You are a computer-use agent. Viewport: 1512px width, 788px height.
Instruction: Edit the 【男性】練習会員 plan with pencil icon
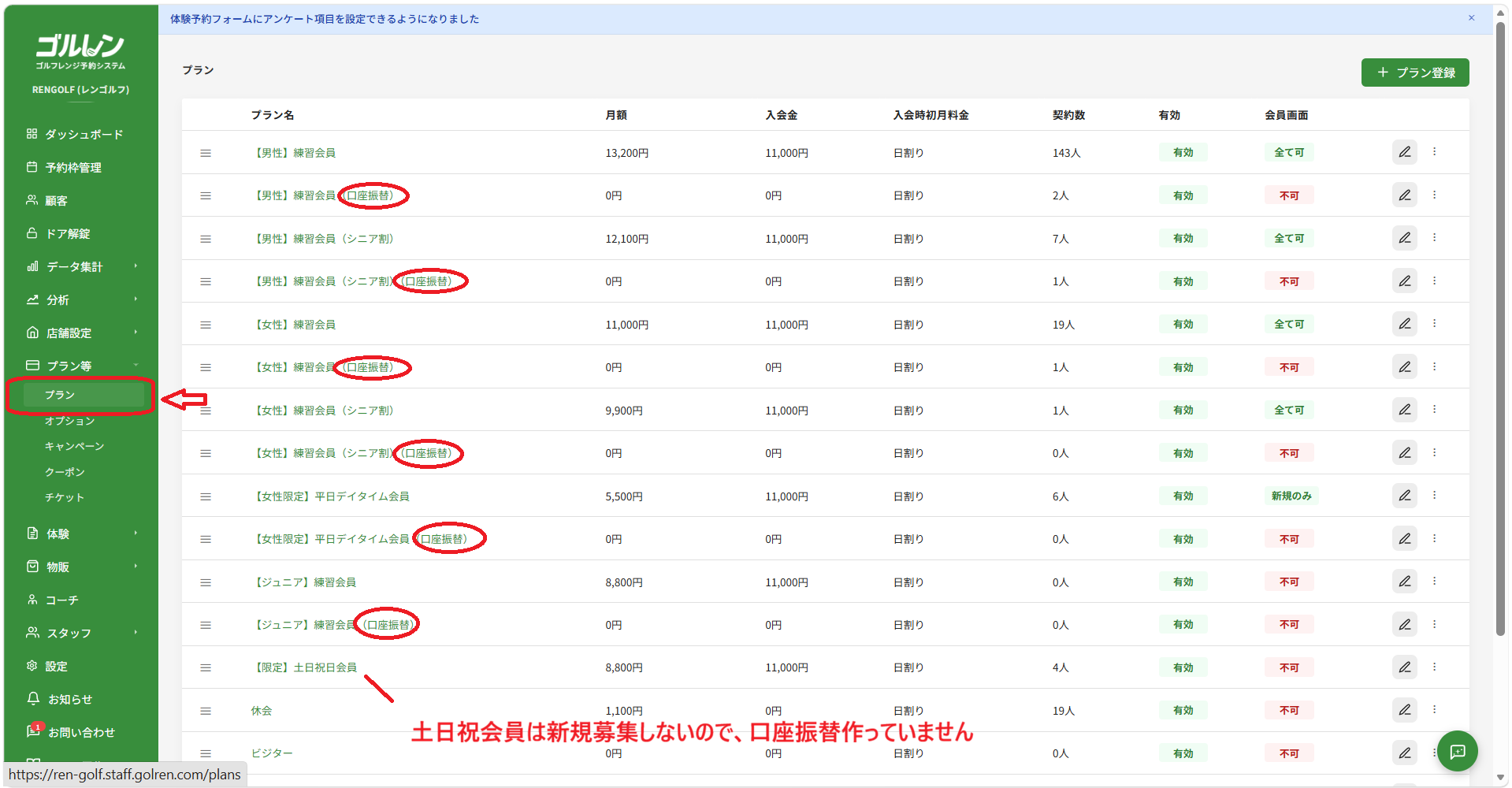pos(1404,152)
